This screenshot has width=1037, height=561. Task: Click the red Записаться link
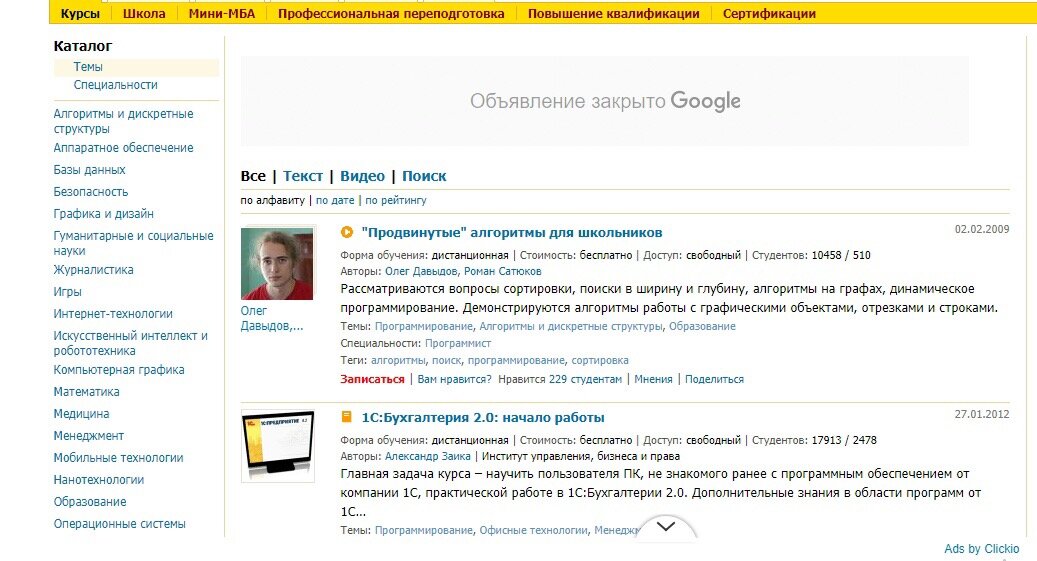(372, 379)
